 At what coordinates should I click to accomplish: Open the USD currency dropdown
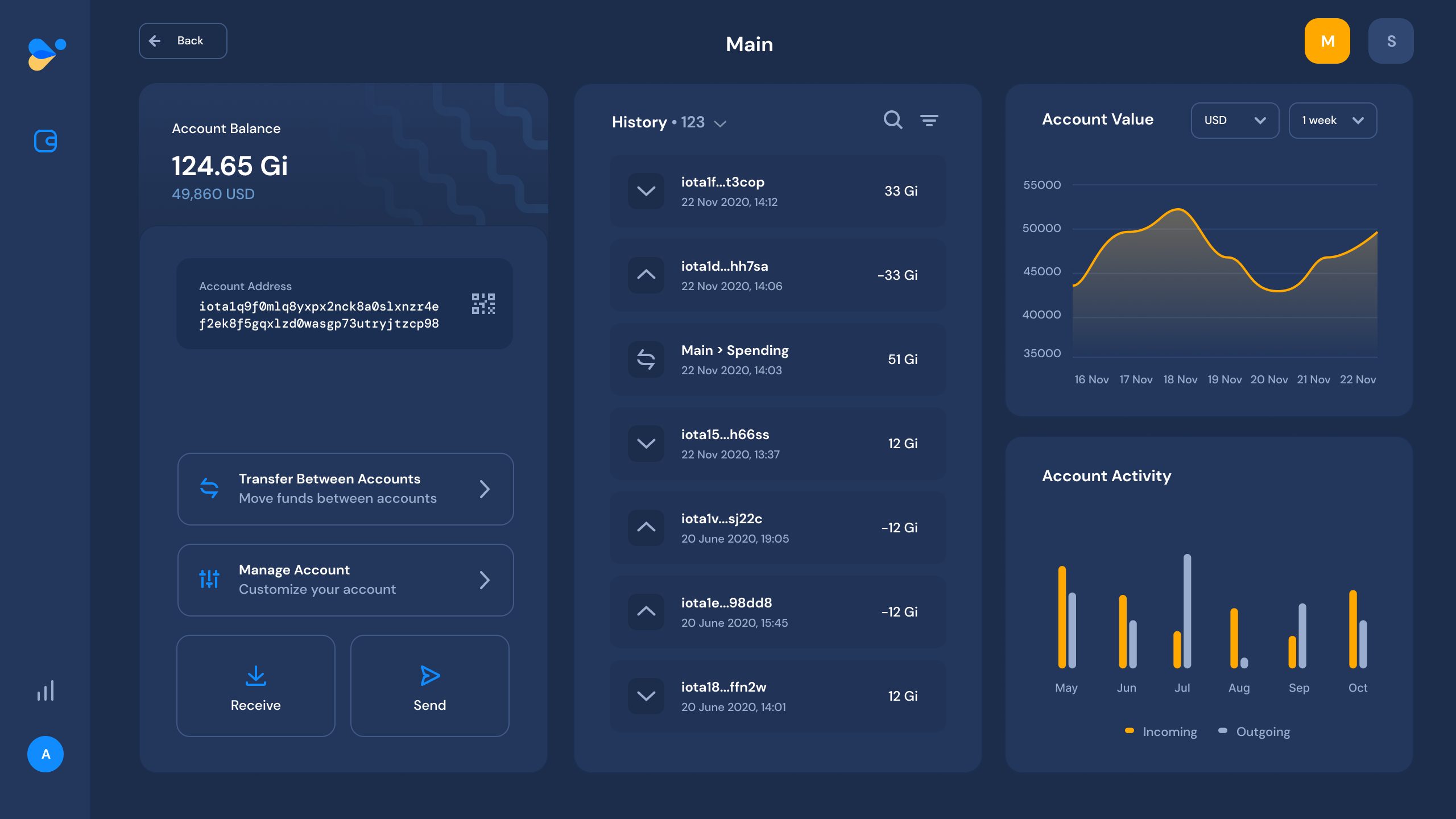(1234, 120)
